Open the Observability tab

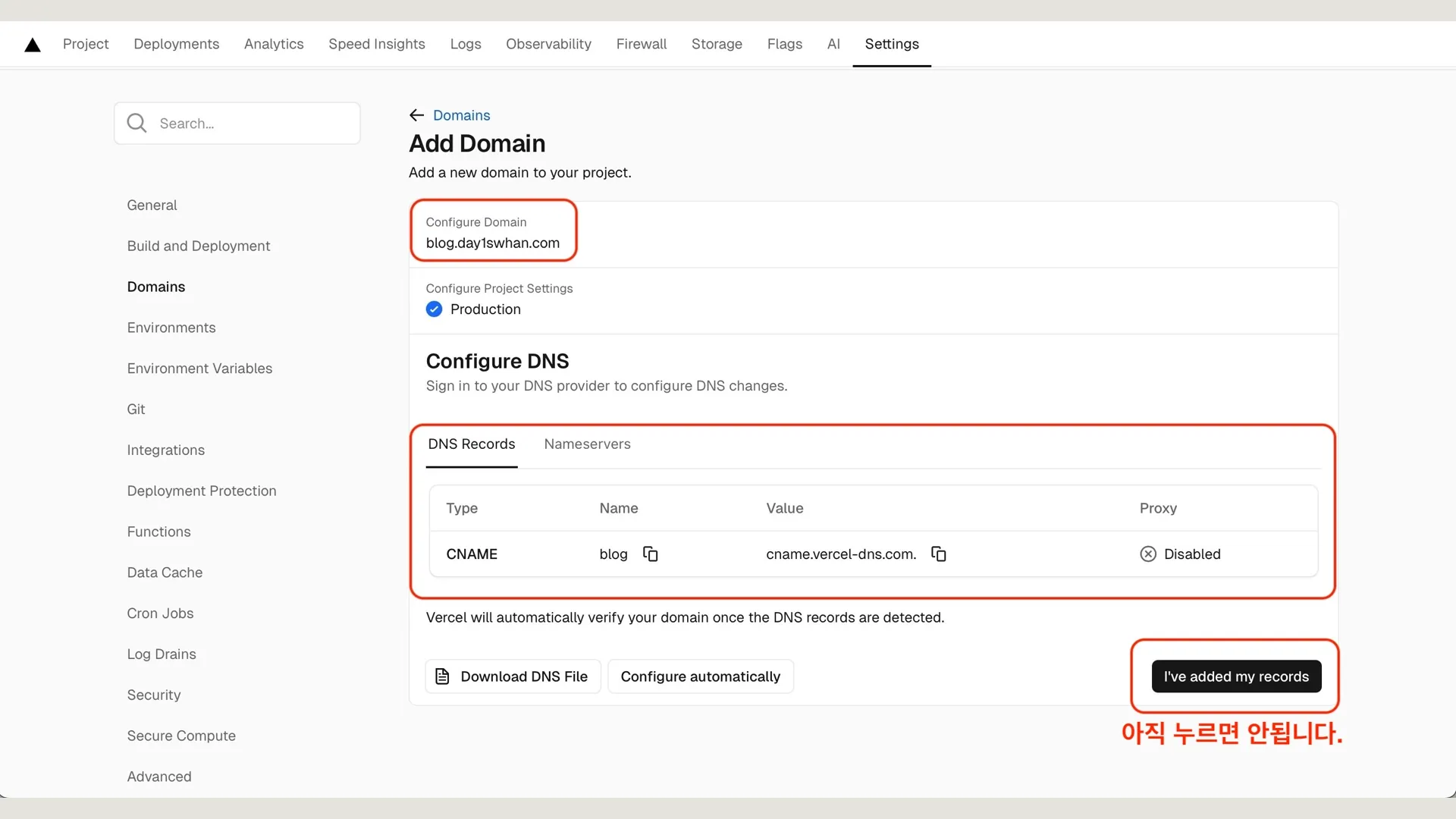tap(548, 44)
